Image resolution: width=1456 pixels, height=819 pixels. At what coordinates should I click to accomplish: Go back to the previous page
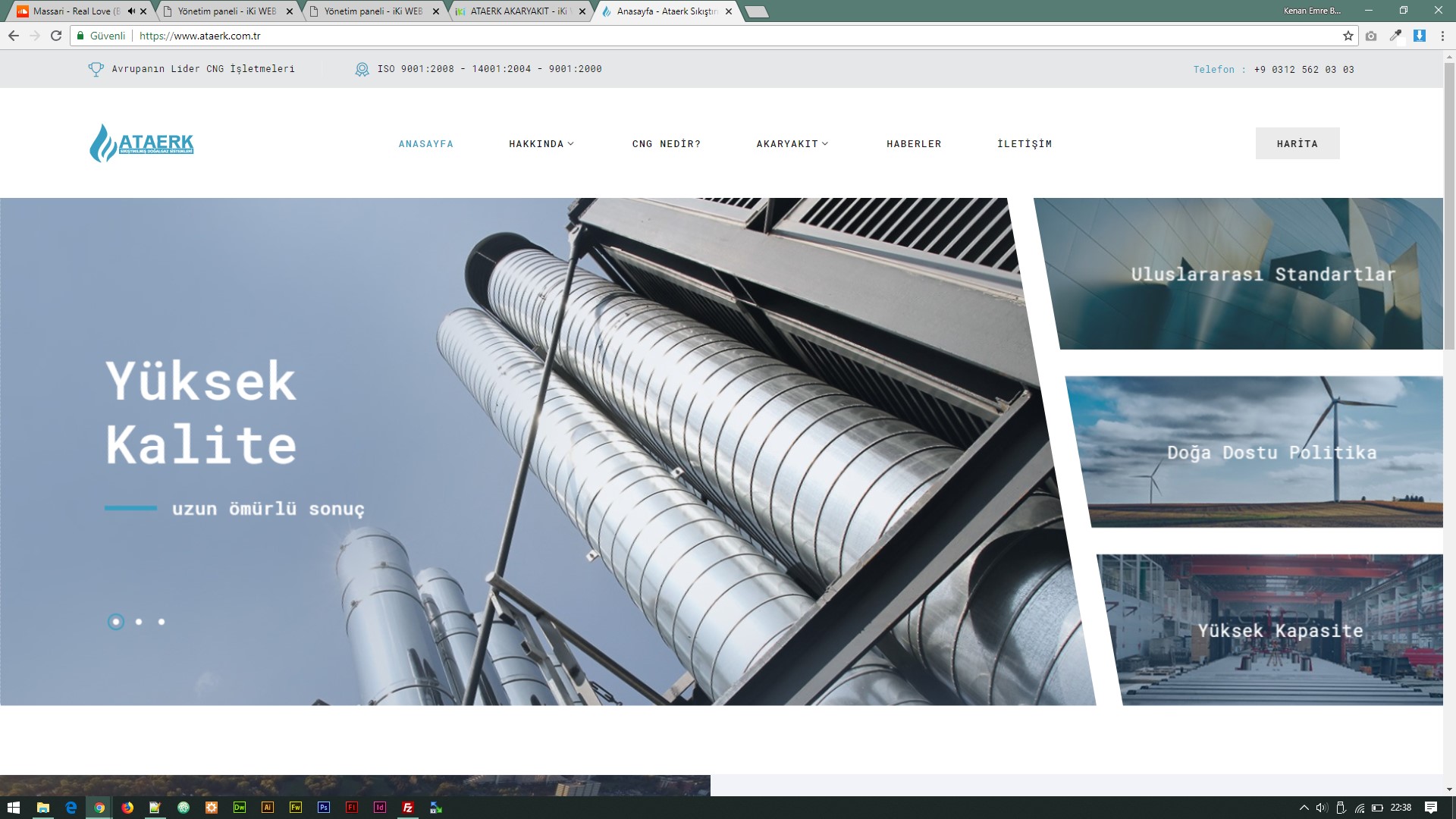13,36
